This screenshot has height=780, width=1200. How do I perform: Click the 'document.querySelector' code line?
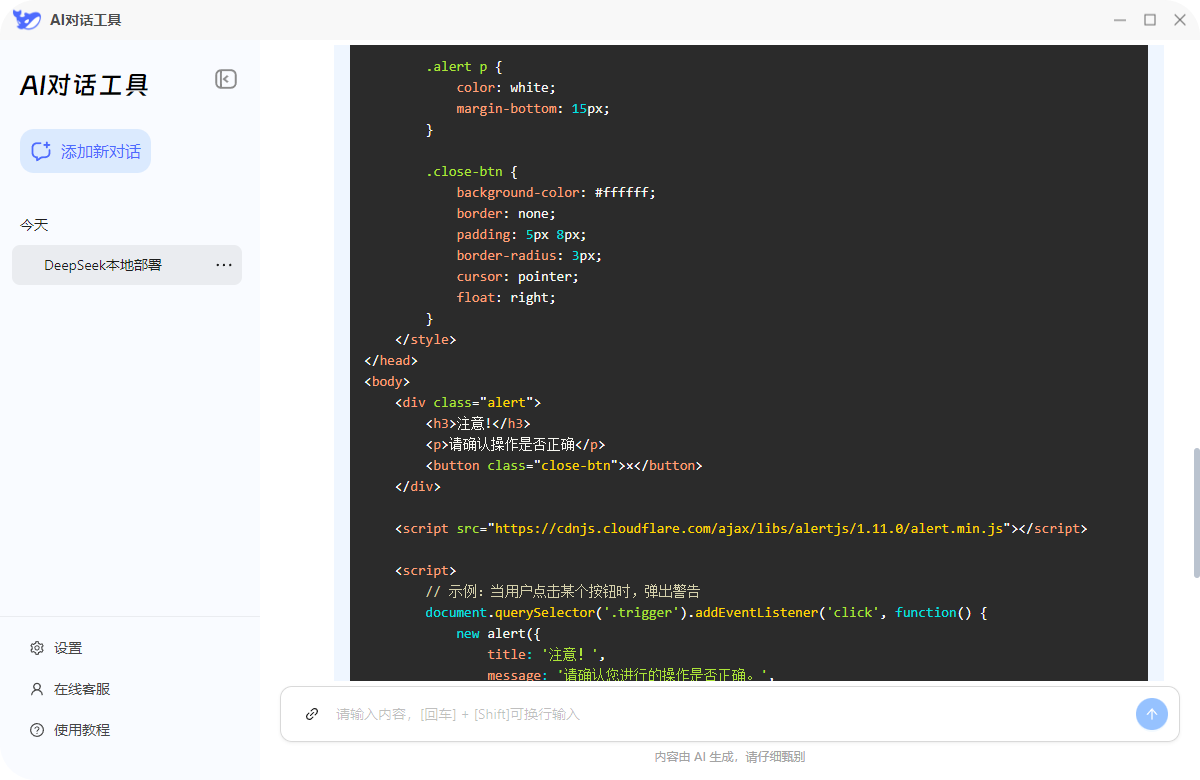[x=706, y=612]
